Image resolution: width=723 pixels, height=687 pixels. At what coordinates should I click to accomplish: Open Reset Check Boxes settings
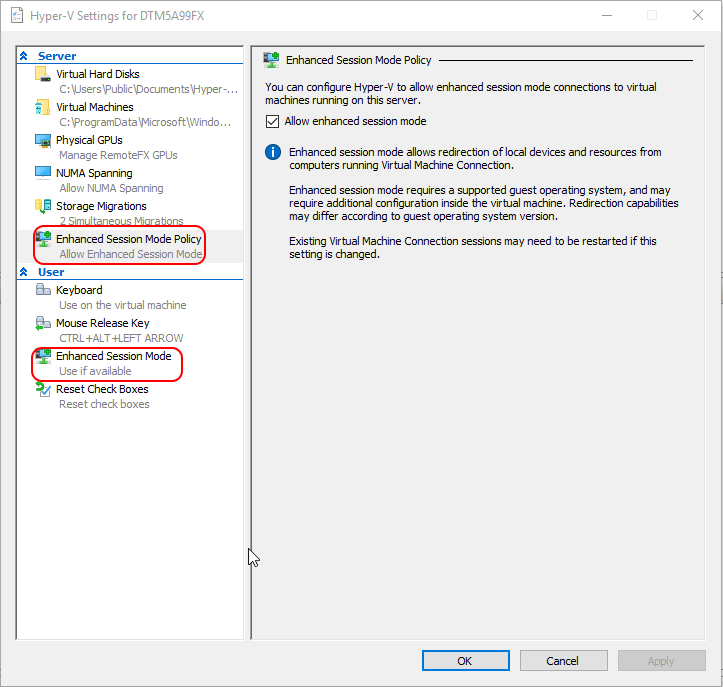pos(102,389)
